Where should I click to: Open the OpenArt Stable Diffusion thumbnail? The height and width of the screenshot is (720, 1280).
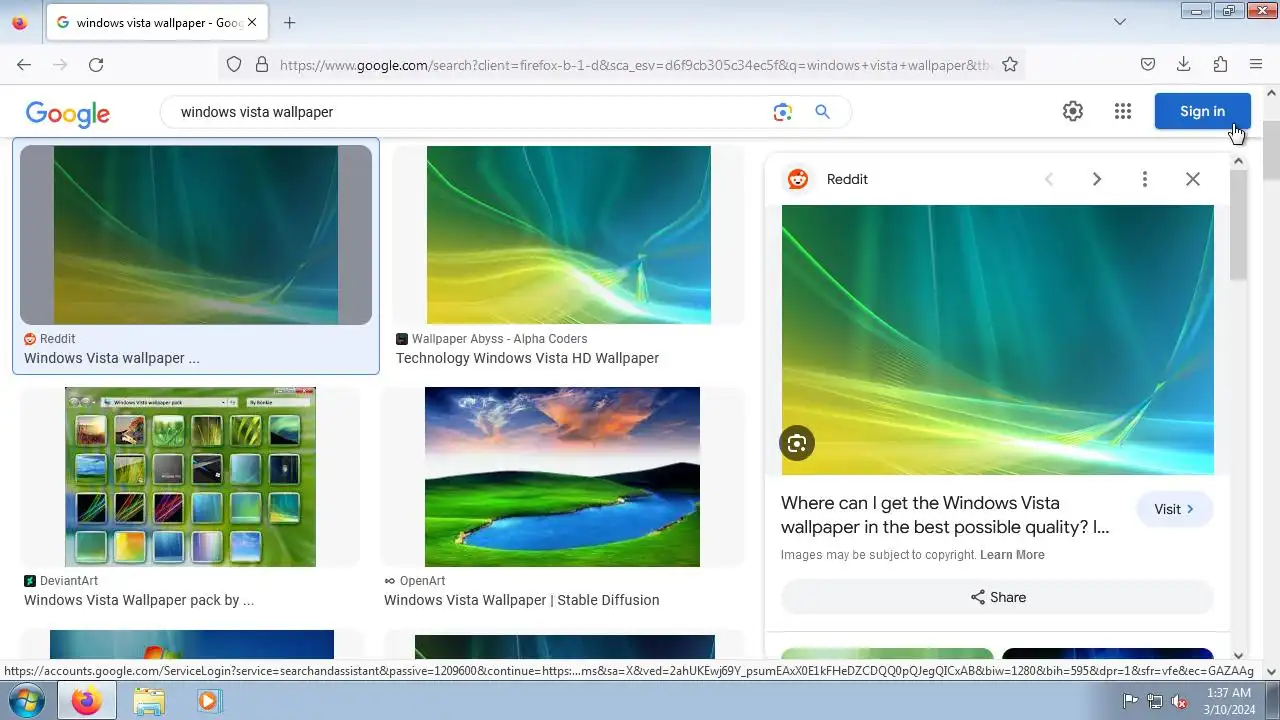pos(562,477)
